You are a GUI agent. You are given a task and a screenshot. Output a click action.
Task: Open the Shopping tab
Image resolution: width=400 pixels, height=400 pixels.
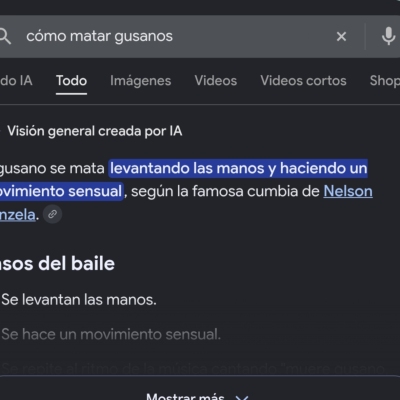tap(385, 81)
